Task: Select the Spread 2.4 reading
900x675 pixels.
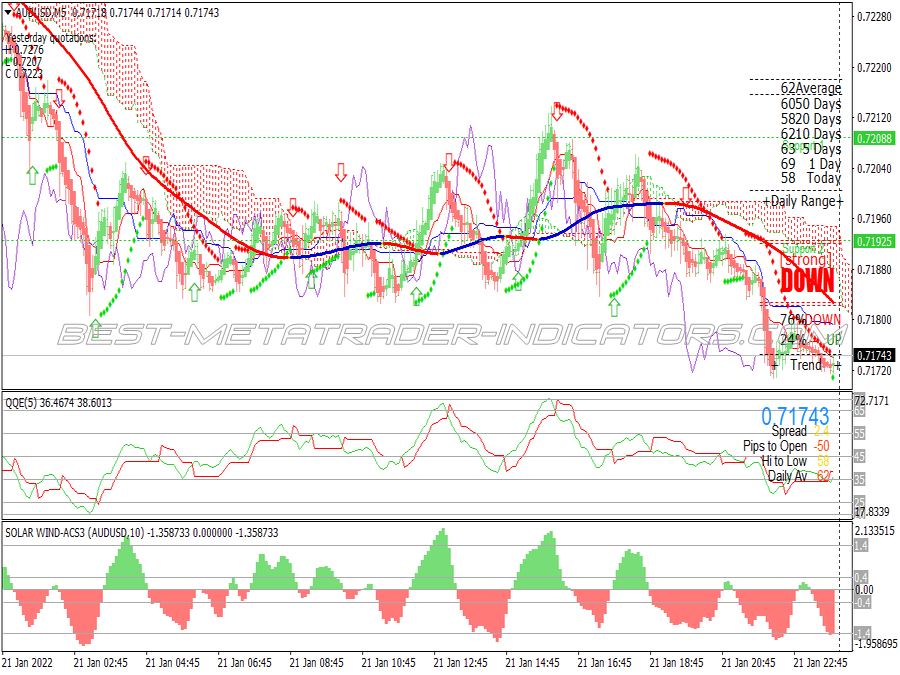Action: click(x=800, y=431)
